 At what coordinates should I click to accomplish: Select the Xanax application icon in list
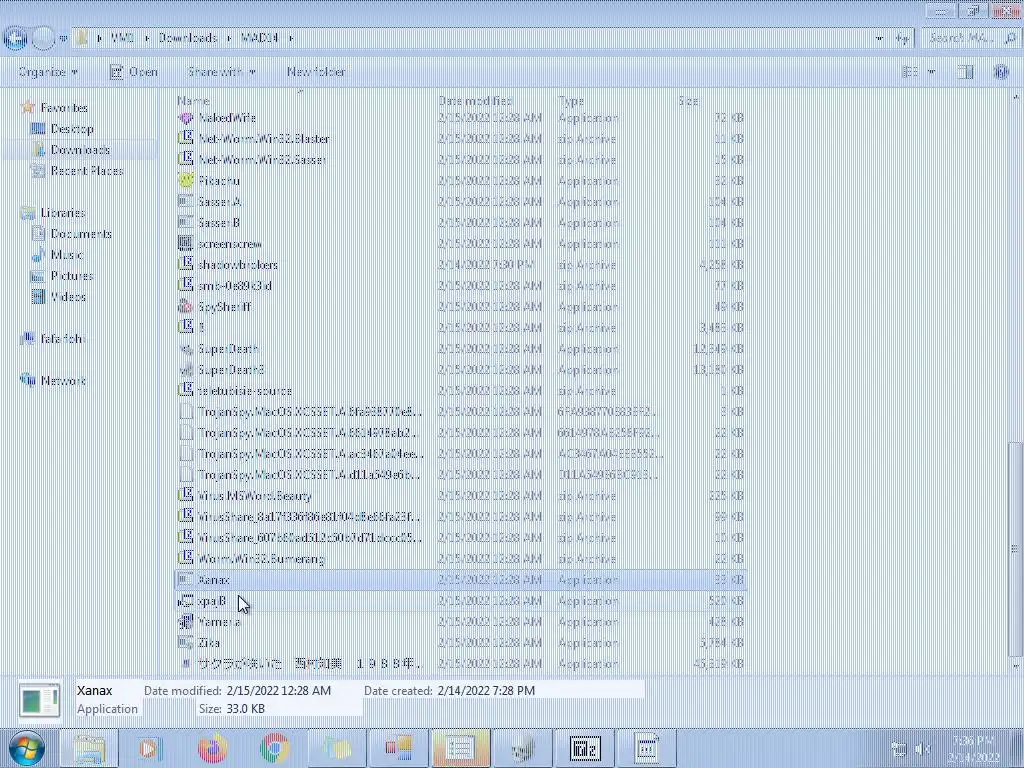pyautogui.click(x=186, y=580)
